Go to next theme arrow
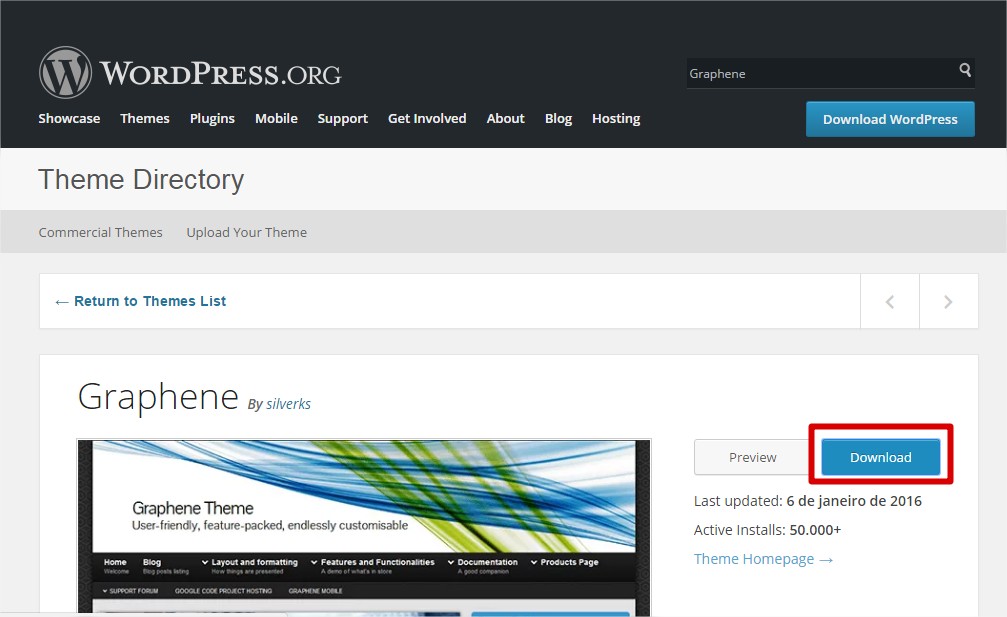This screenshot has height=617, width=1007. tap(948, 302)
